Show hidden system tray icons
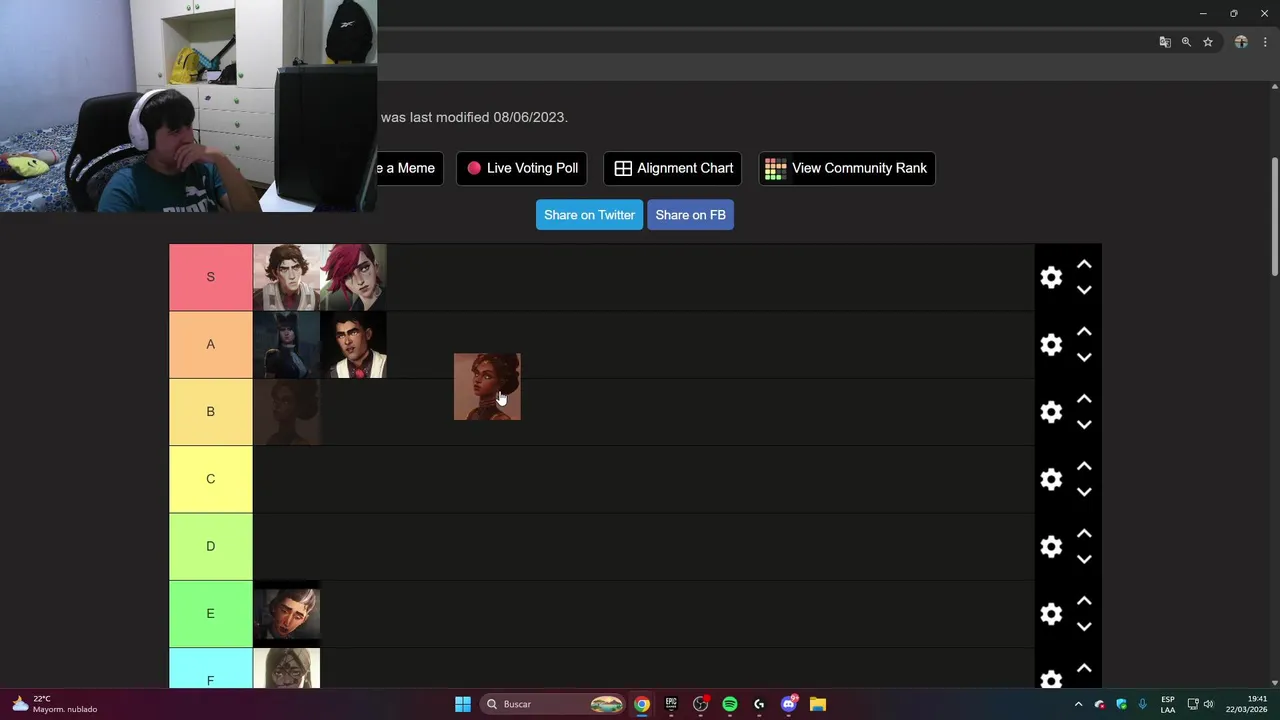 [x=1078, y=704]
